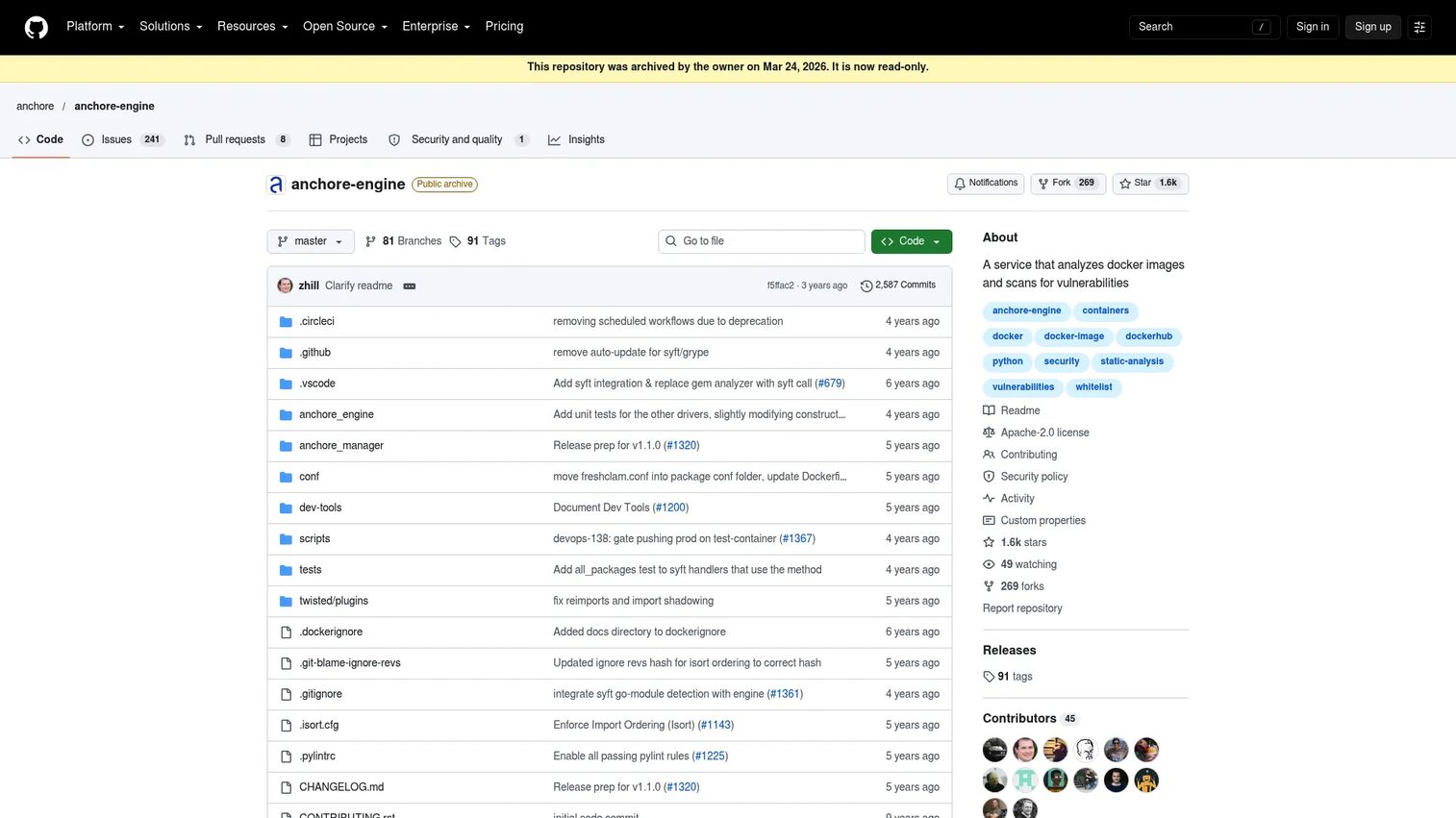The height and width of the screenshot is (818, 1456).
Task: Expand the commit message ellipsis icon
Action: (x=410, y=286)
